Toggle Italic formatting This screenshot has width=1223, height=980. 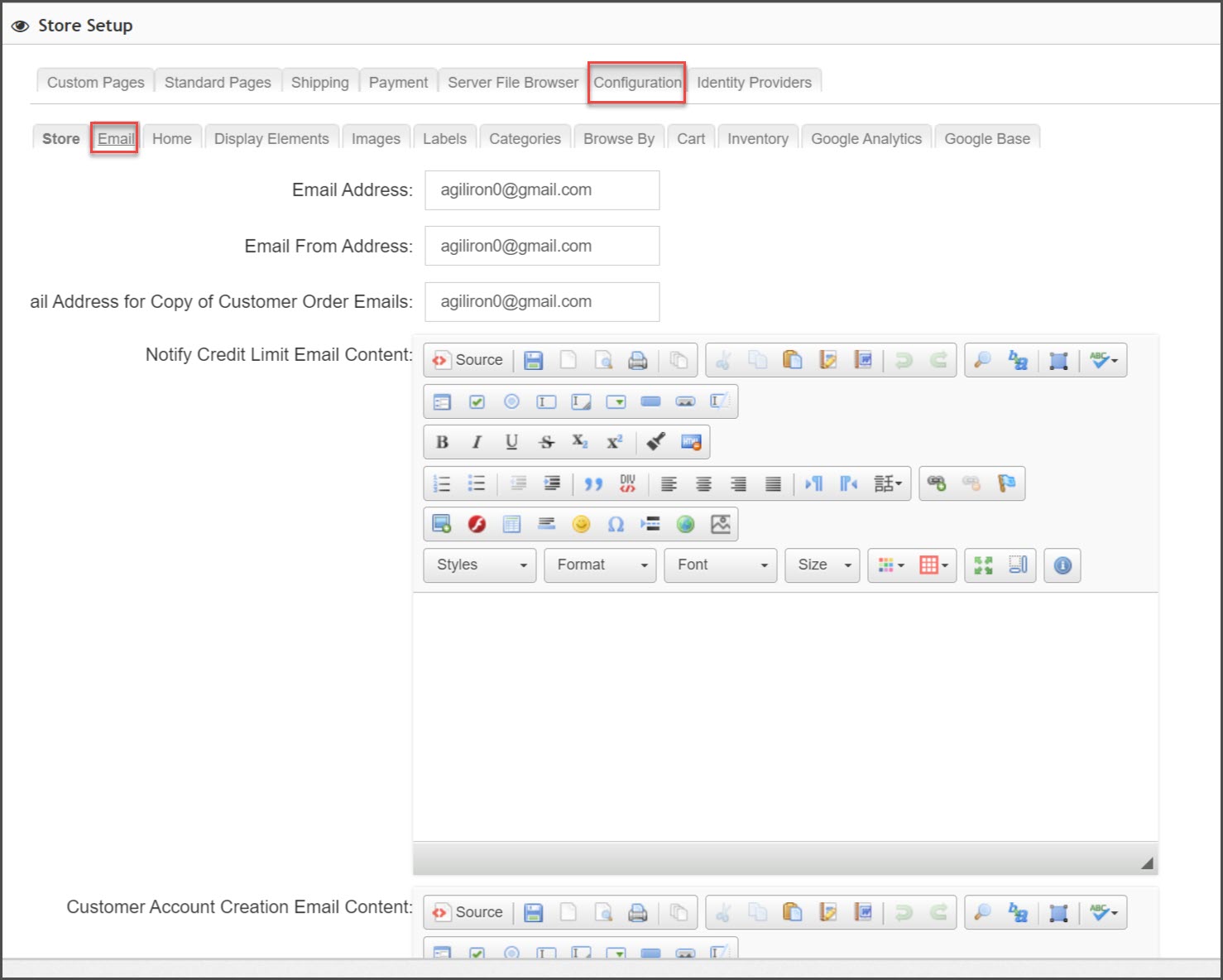point(477,442)
